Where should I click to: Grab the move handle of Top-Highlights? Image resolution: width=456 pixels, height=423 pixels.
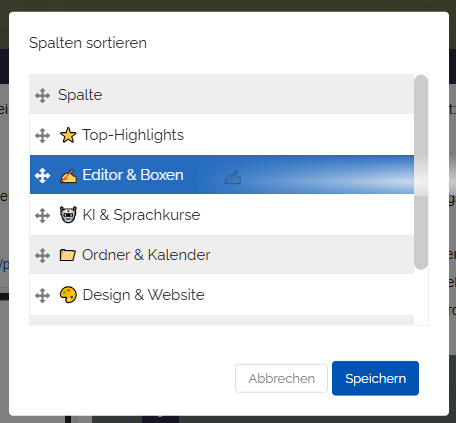tap(43, 136)
